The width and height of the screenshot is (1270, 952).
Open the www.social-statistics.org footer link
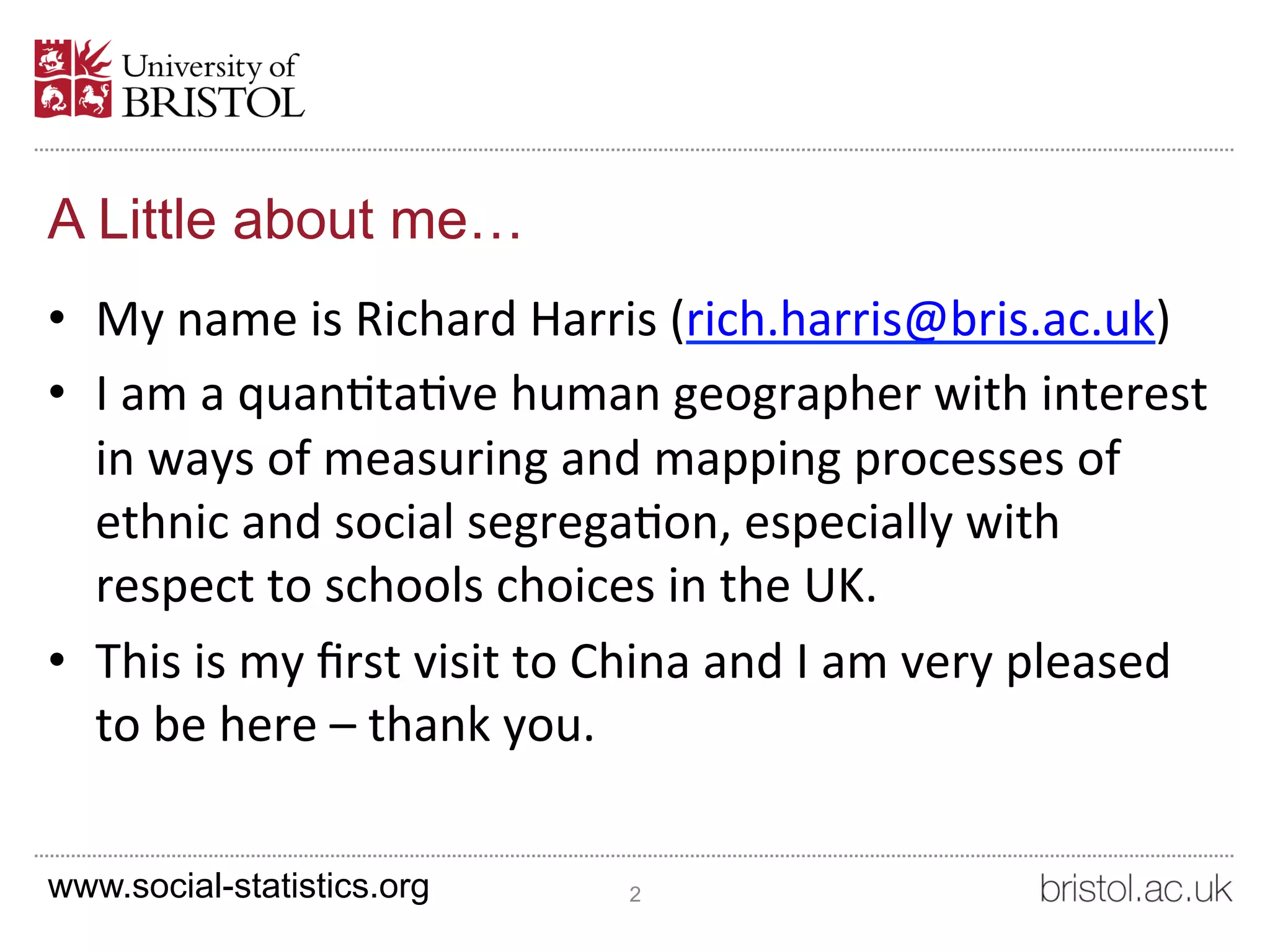[239, 886]
